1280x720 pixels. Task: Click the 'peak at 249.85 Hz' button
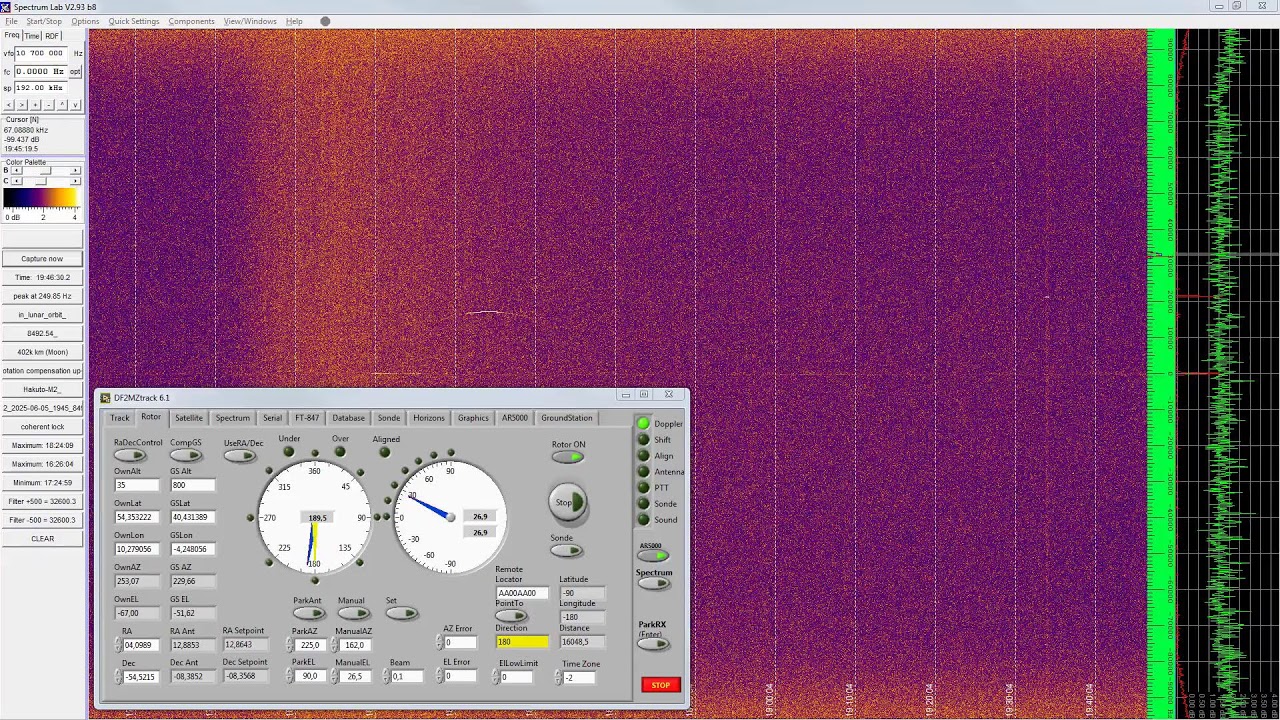coord(42,296)
